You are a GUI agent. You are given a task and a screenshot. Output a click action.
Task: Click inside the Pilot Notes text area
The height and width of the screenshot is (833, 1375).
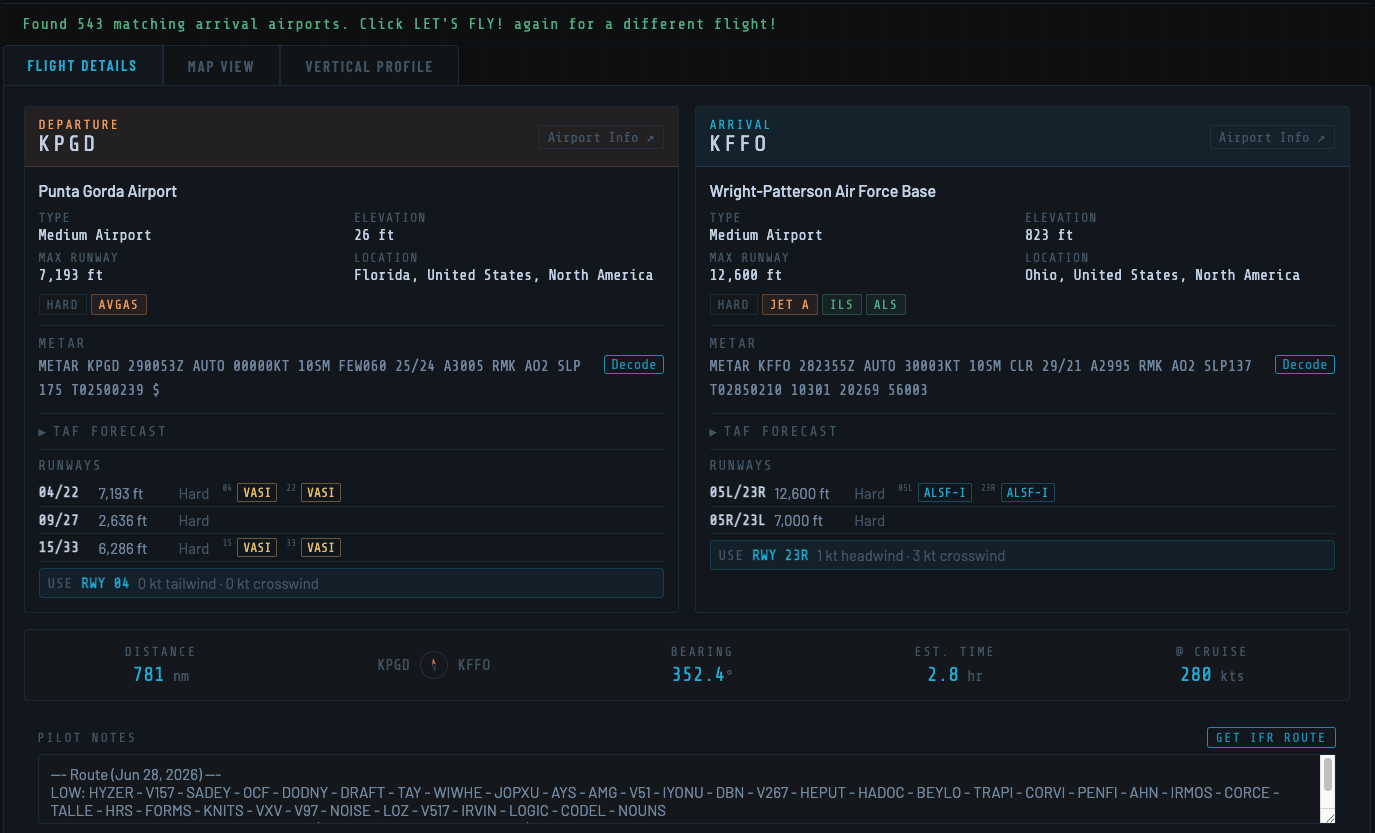click(x=680, y=789)
